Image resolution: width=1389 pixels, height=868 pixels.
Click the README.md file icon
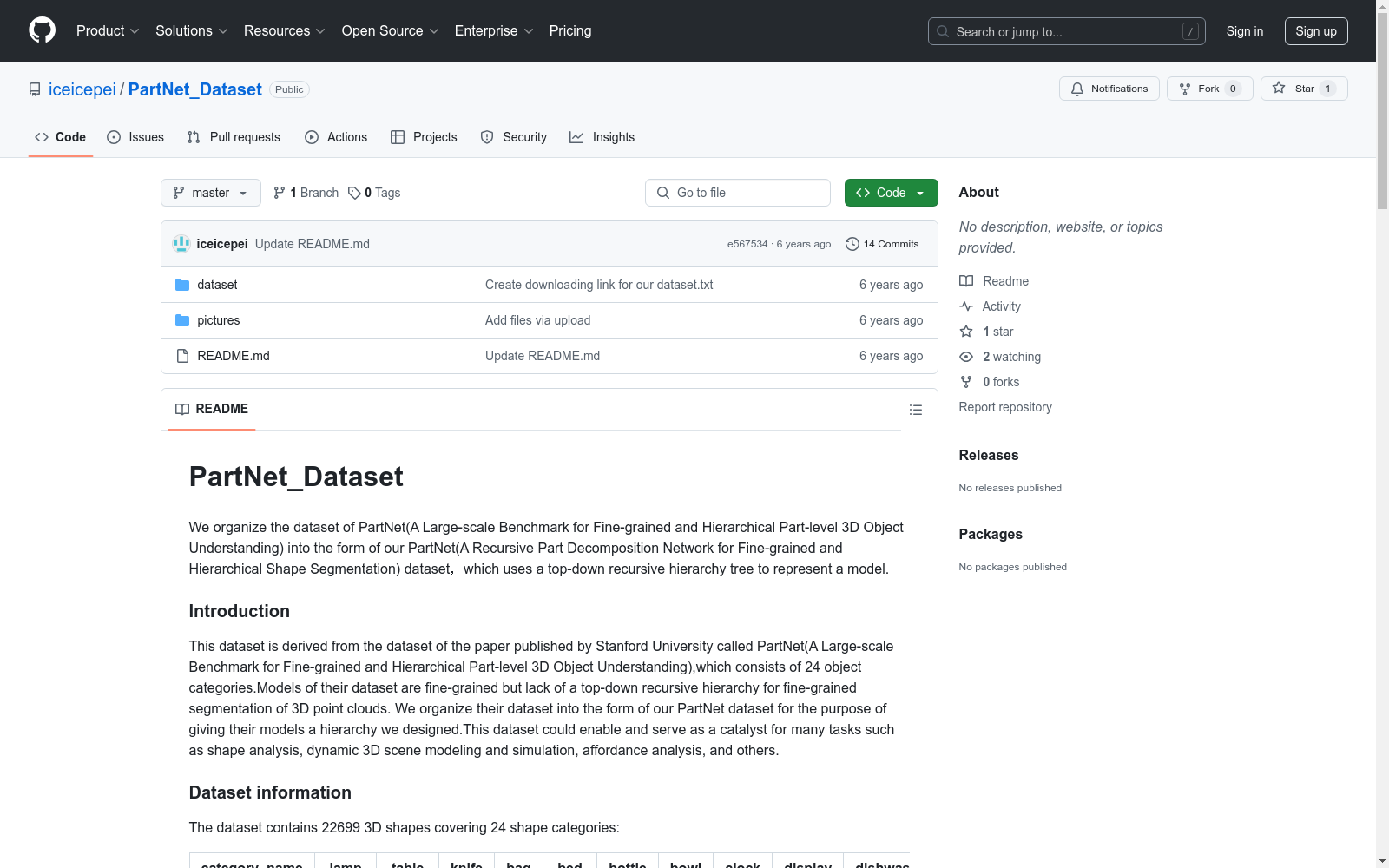[182, 356]
